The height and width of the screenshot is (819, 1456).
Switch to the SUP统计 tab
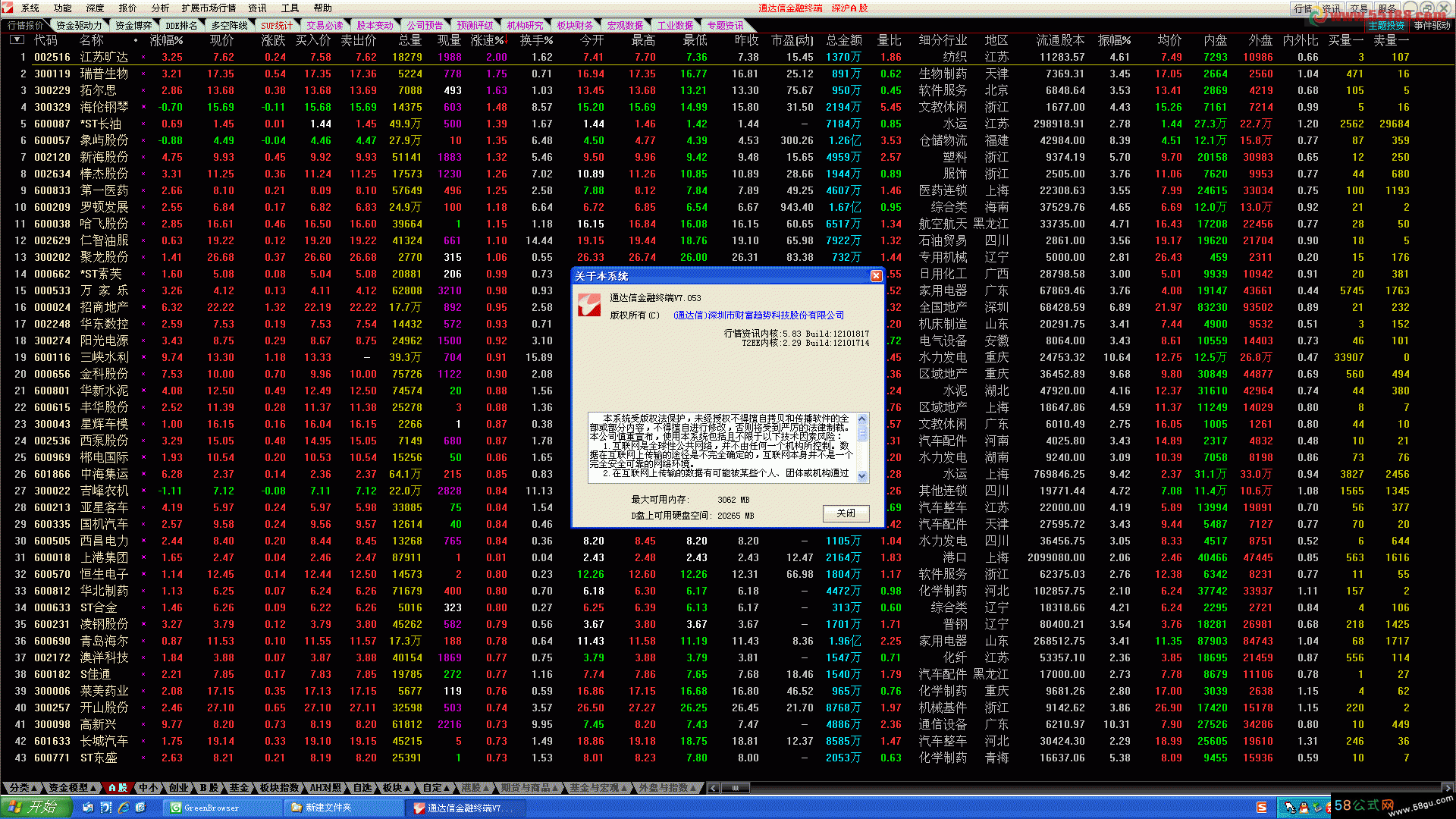tap(277, 25)
